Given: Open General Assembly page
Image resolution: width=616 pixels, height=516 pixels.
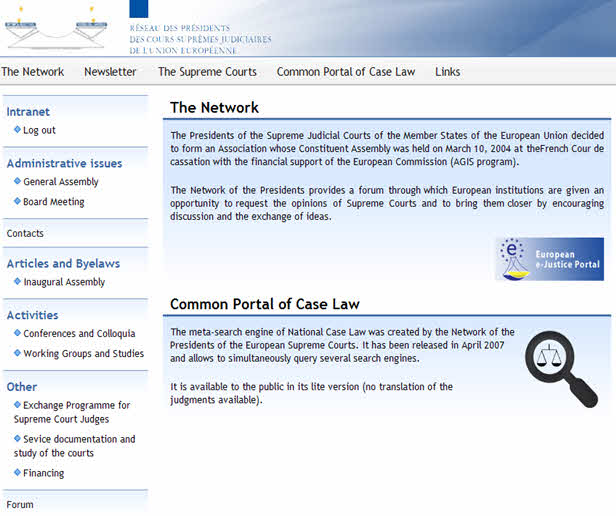Looking at the screenshot, I should tap(60, 182).
